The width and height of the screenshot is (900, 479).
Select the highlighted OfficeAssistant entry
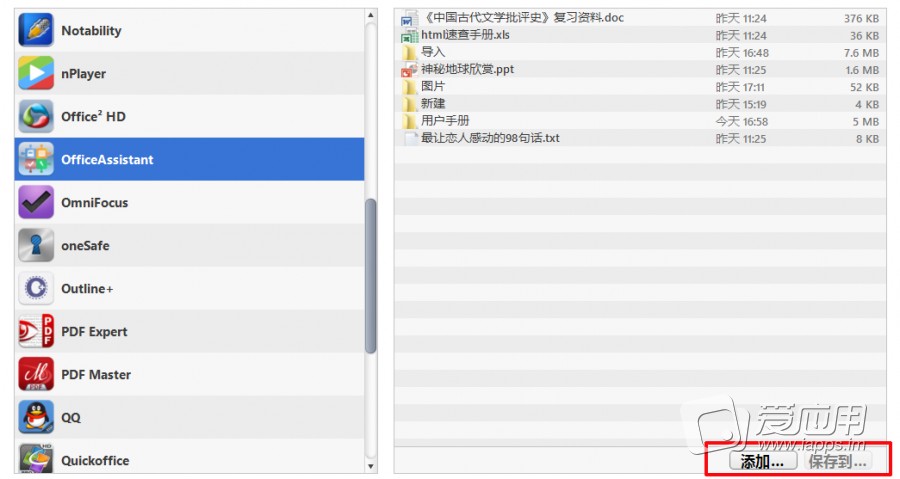189,159
